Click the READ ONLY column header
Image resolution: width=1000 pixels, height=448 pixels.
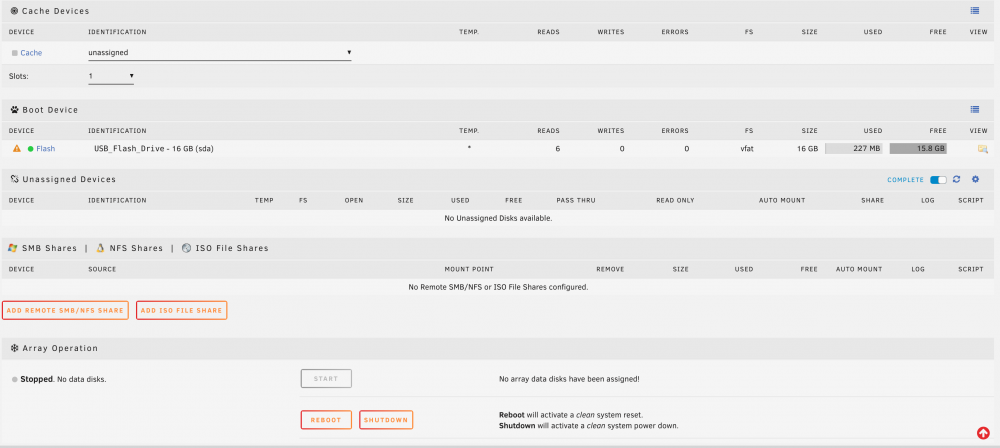tap(675, 200)
